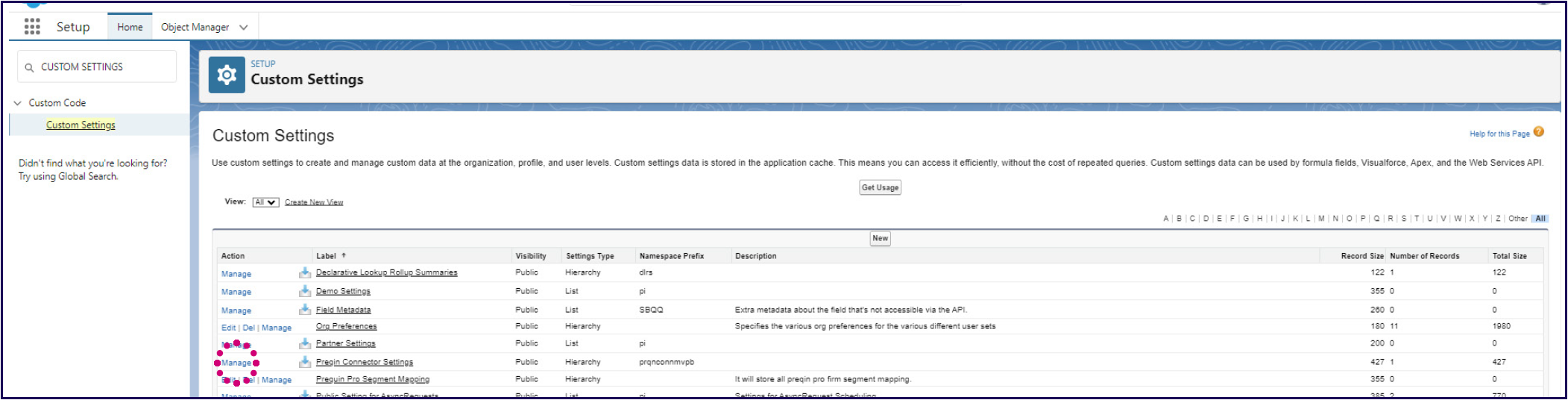This screenshot has width=1568, height=400.
Task: Select Custom Settings in the sidebar
Action: click(81, 125)
